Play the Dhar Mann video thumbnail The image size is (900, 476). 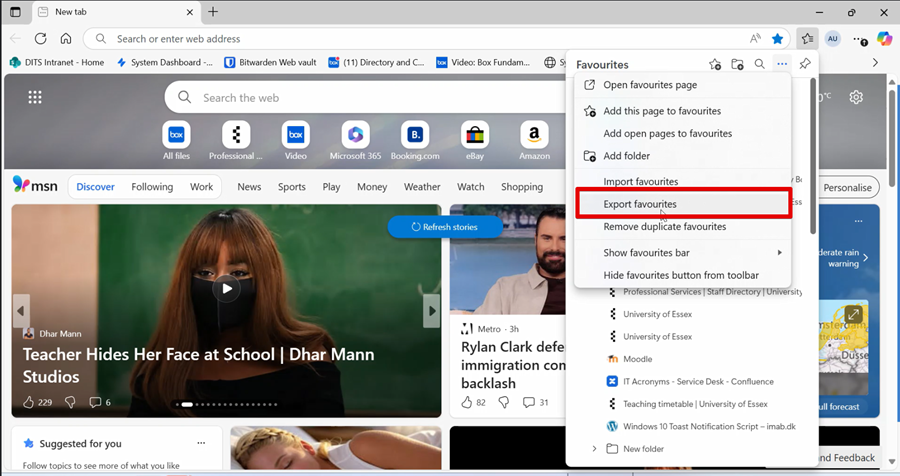[x=227, y=289]
